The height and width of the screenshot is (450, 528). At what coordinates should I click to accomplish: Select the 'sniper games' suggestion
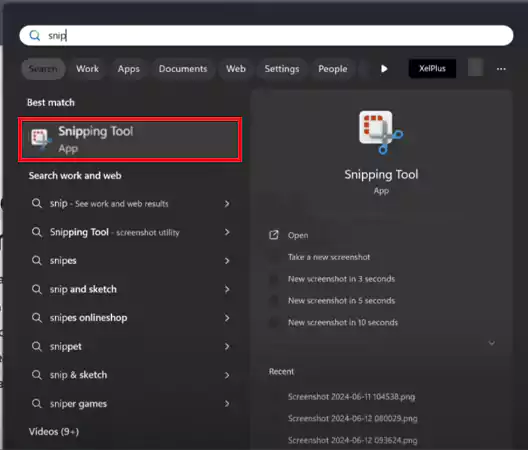(x=130, y=404)
